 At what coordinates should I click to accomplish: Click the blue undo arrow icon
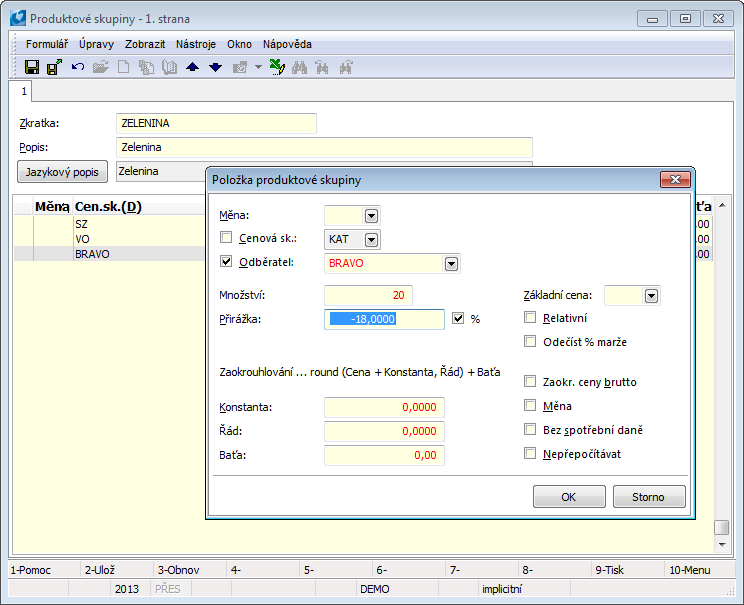[x=77, y=67]
